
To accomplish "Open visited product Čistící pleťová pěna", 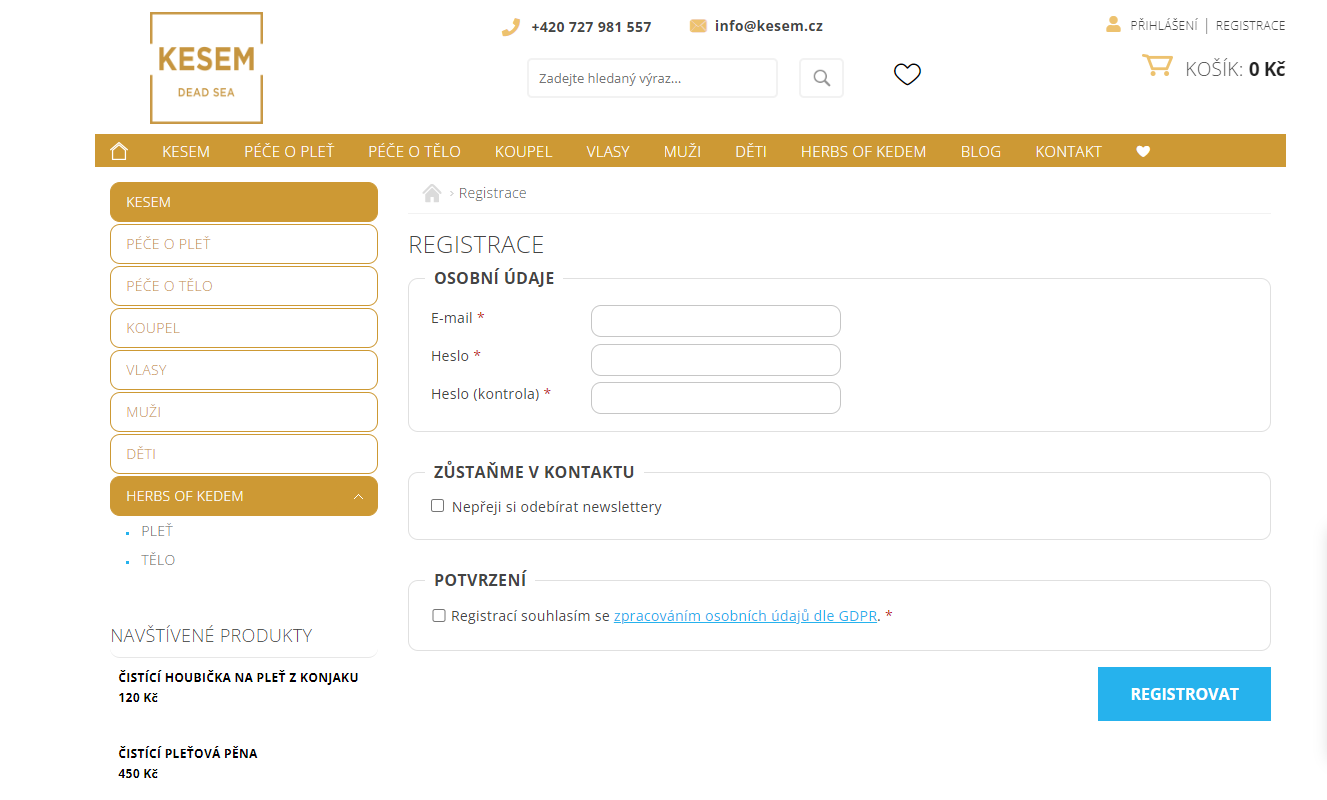I will (x=188, y=753).
